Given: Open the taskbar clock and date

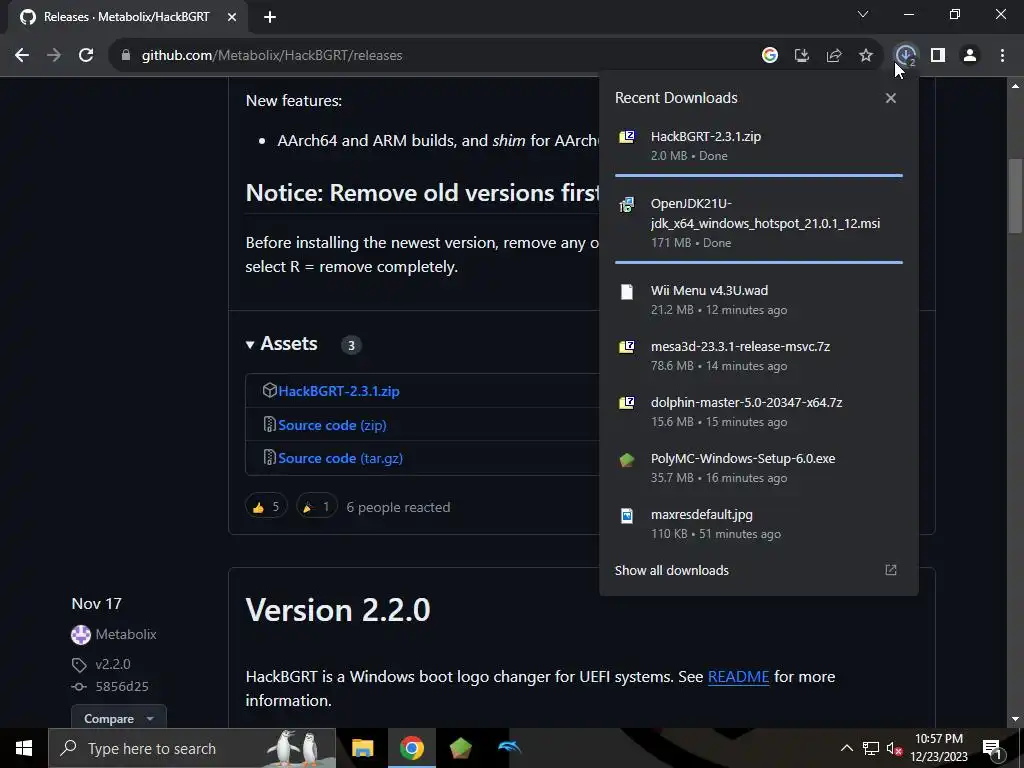Looking at the screenshot, I should (x=939, y=748).
